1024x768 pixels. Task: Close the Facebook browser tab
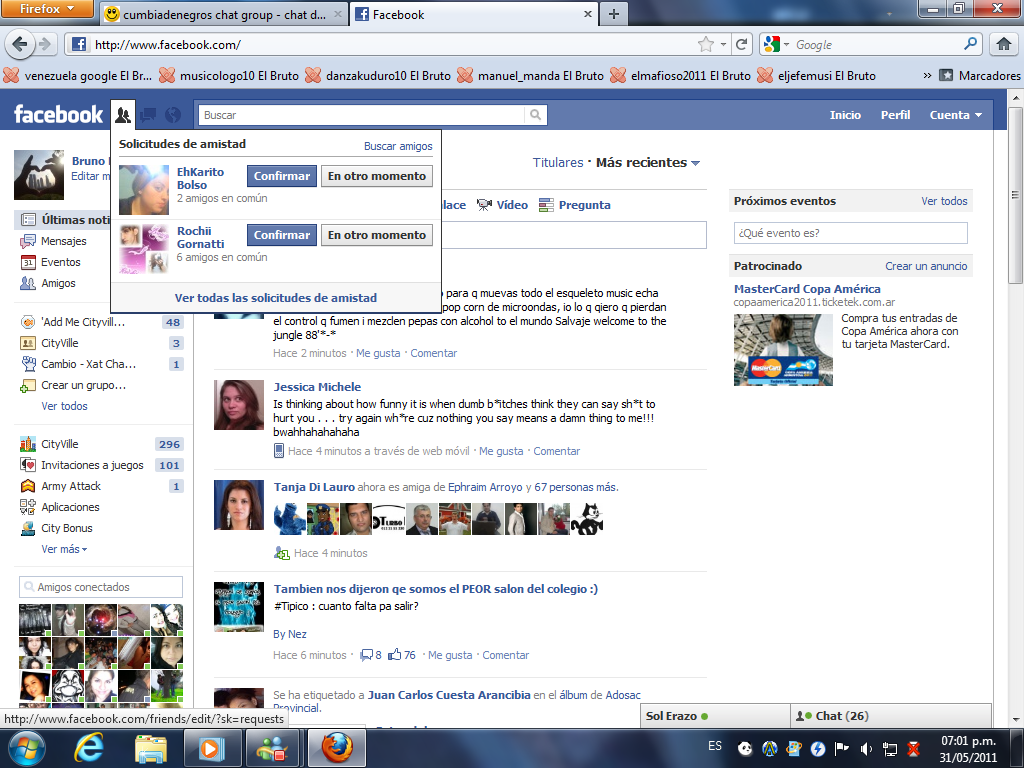(x=587, y=14)
